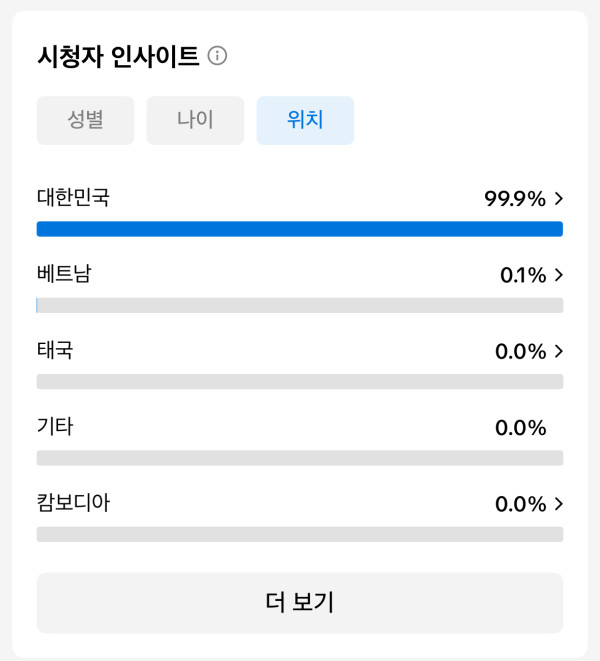Expand the 태국 chevron arrow

point(559,351)
